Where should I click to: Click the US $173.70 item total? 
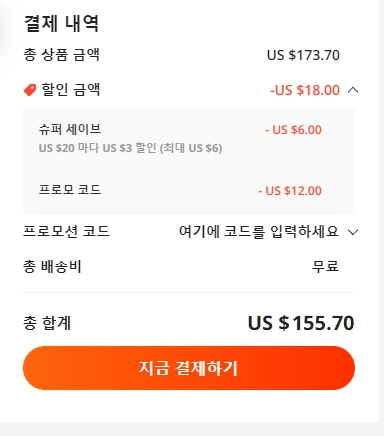[x=303, y=55]
